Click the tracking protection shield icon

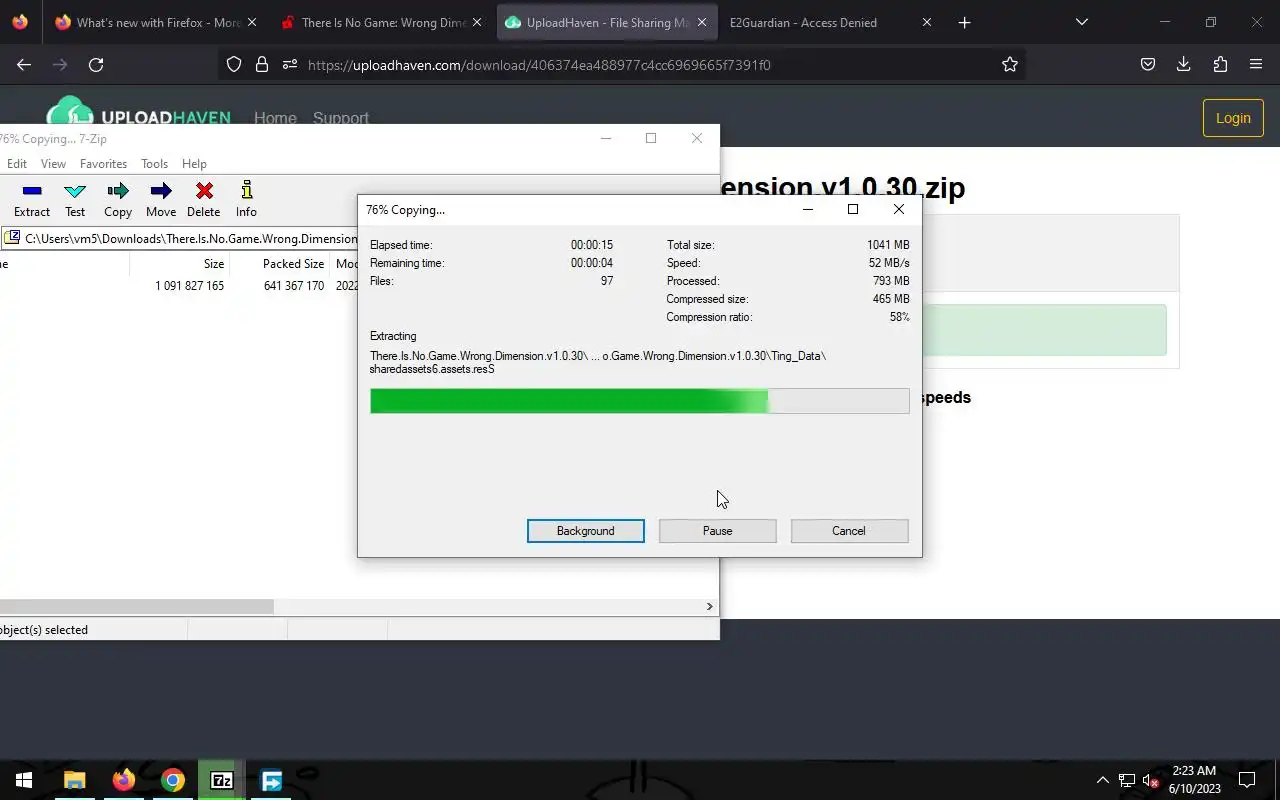point(234,65)
